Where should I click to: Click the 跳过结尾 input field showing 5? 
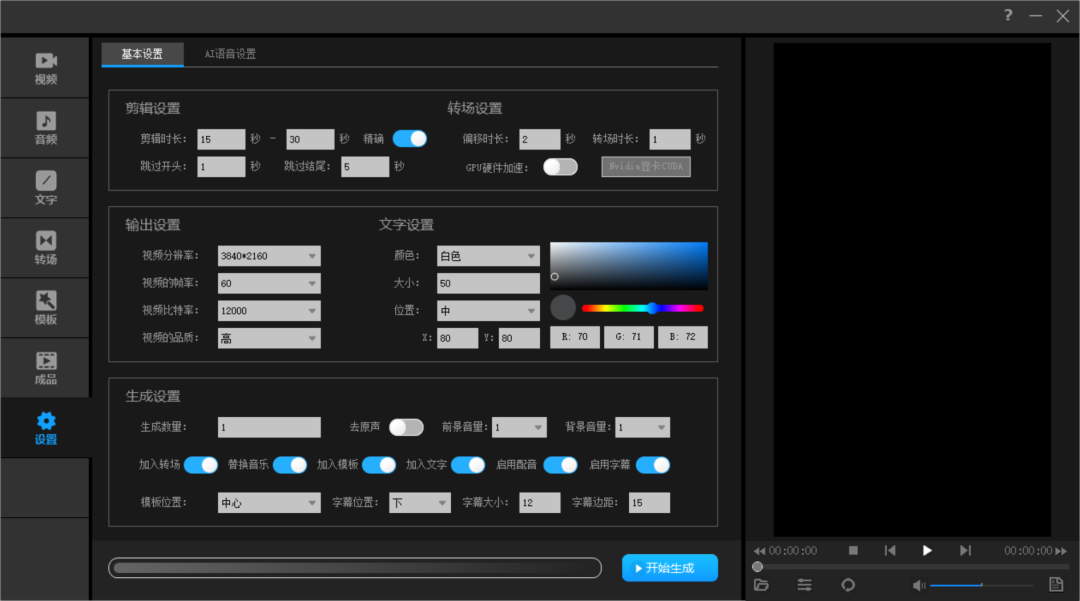(x=365, y=167)
